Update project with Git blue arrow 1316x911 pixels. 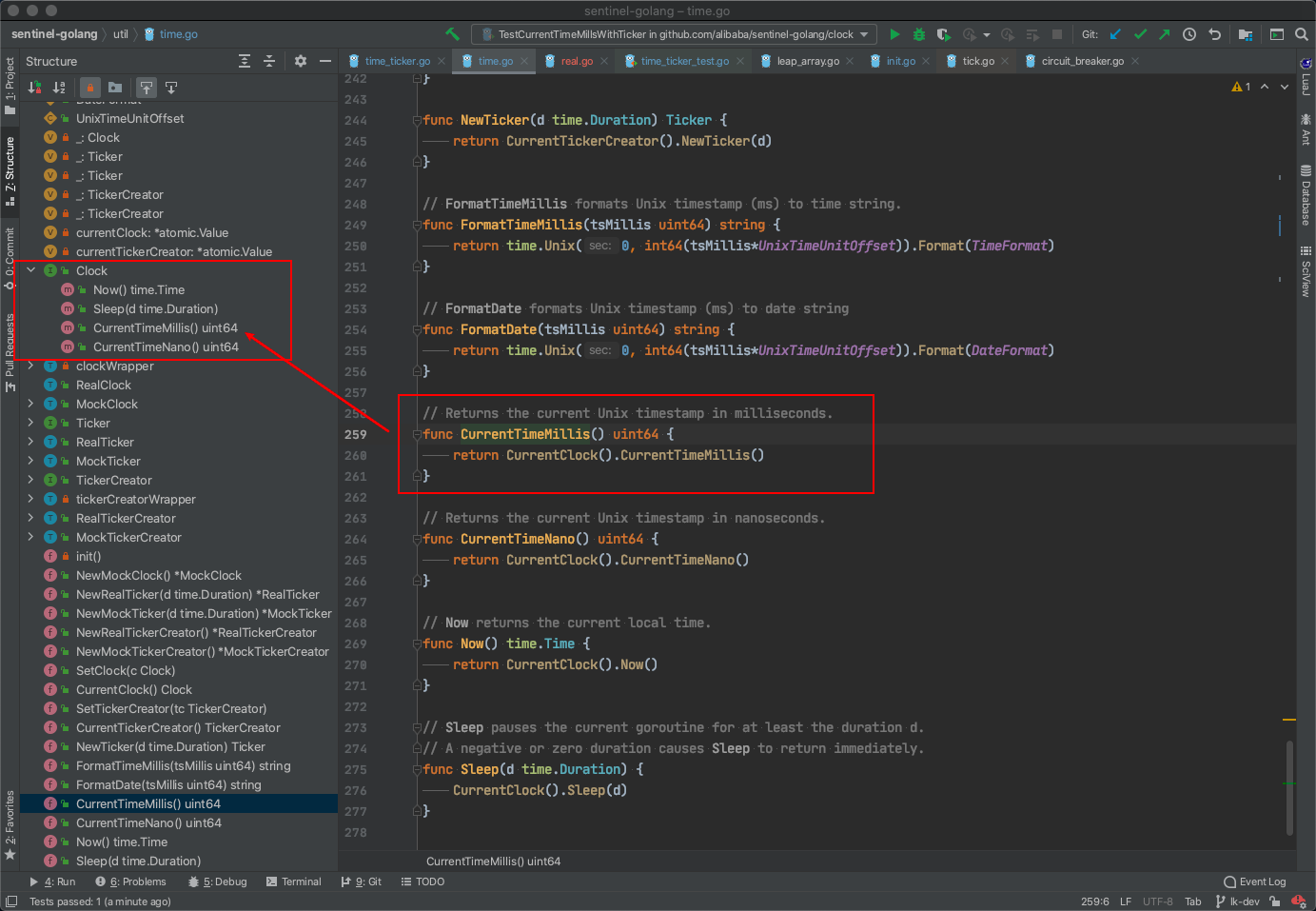pos(1115,34)
